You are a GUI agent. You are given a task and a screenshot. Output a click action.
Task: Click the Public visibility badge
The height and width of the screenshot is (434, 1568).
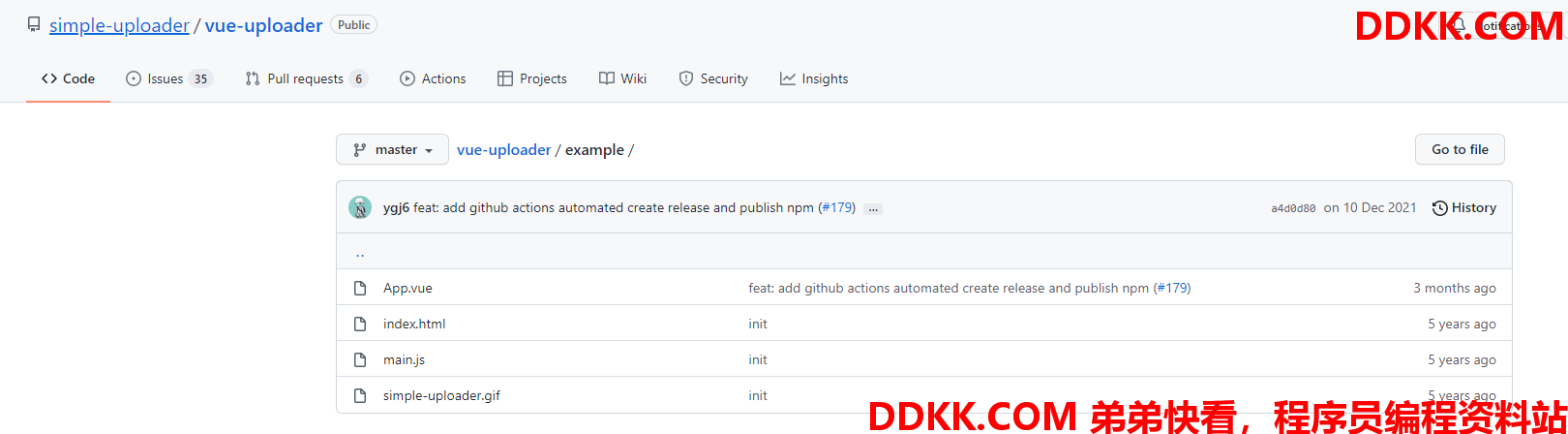(x=353, y=25)
